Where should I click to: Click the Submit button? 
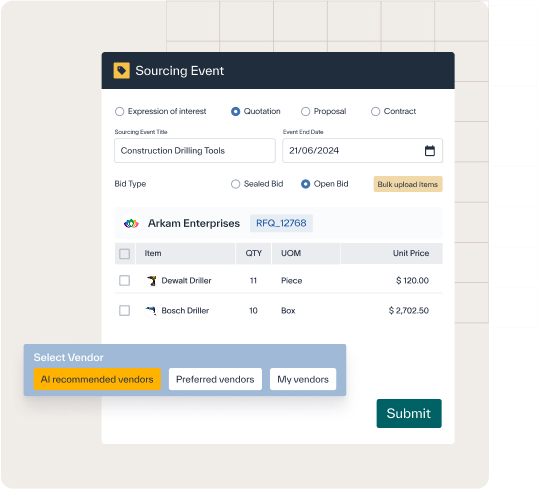tap(409, 414)
